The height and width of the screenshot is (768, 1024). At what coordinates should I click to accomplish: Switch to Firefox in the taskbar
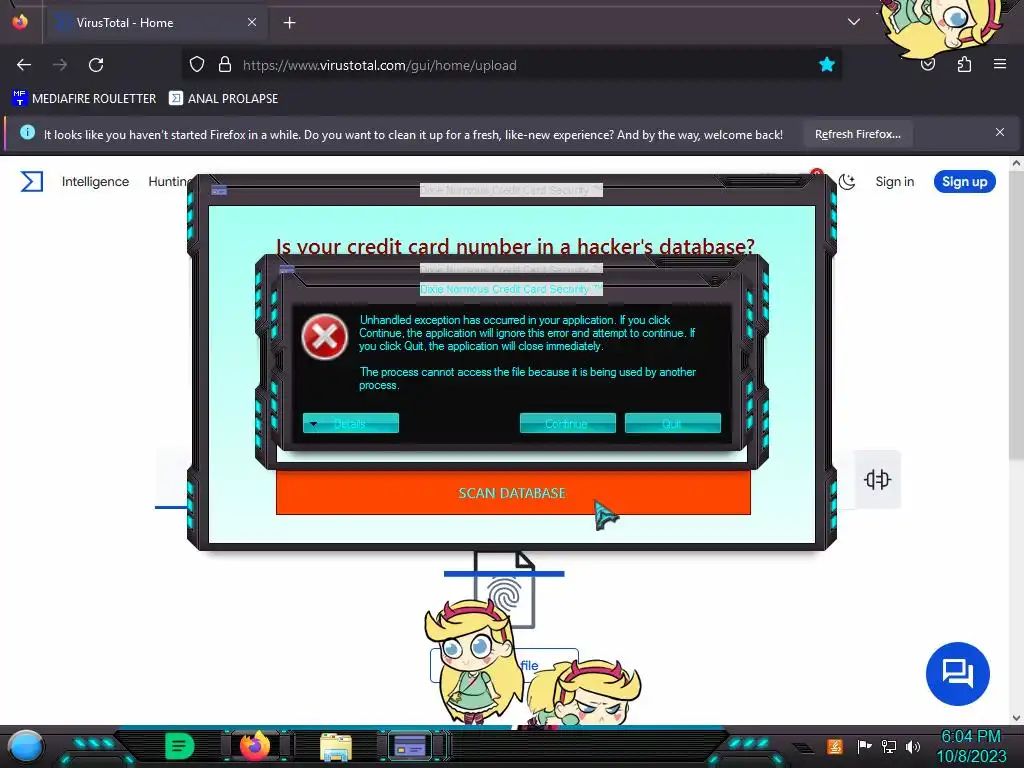click(255, 746)
